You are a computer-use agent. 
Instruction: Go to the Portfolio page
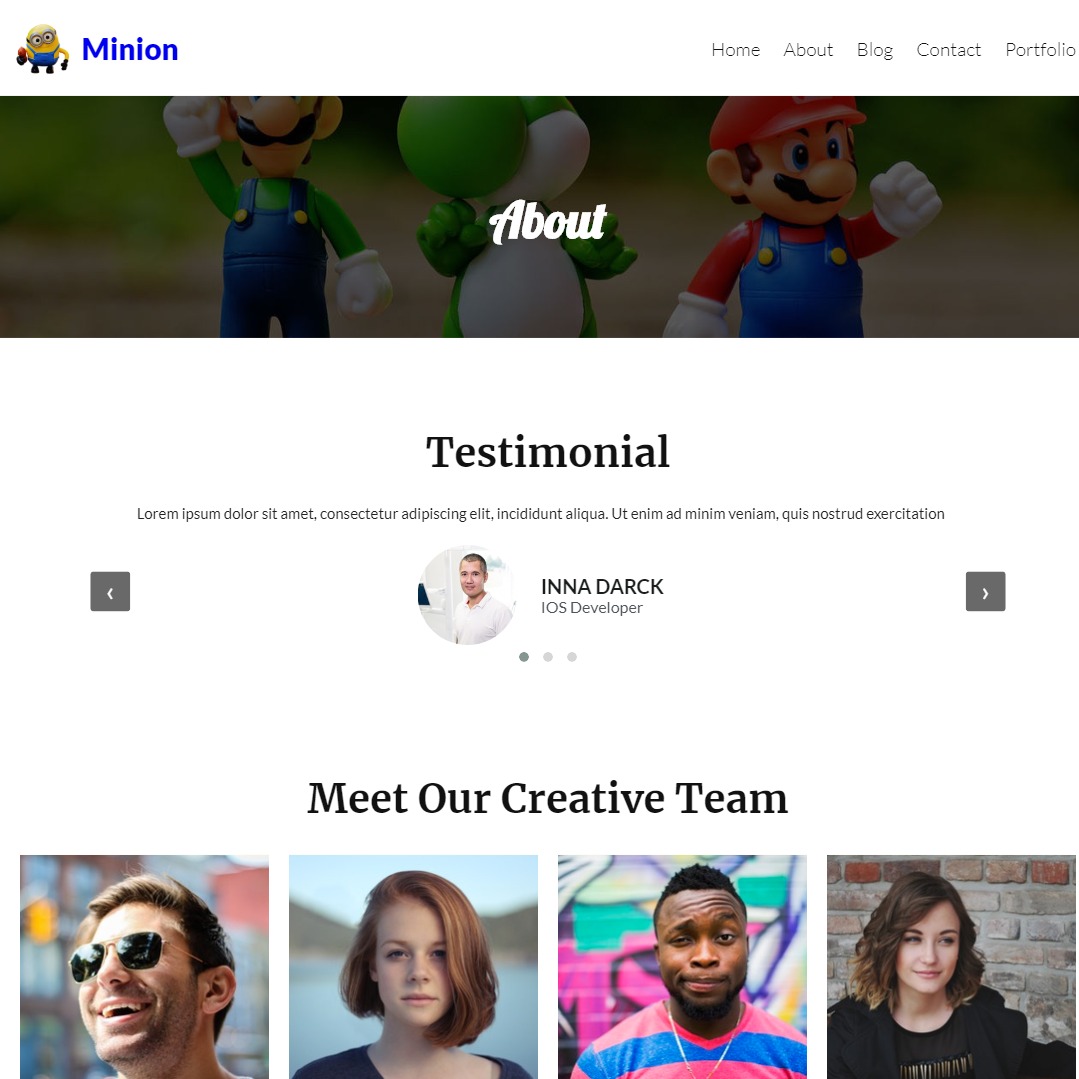(1040, 50)
